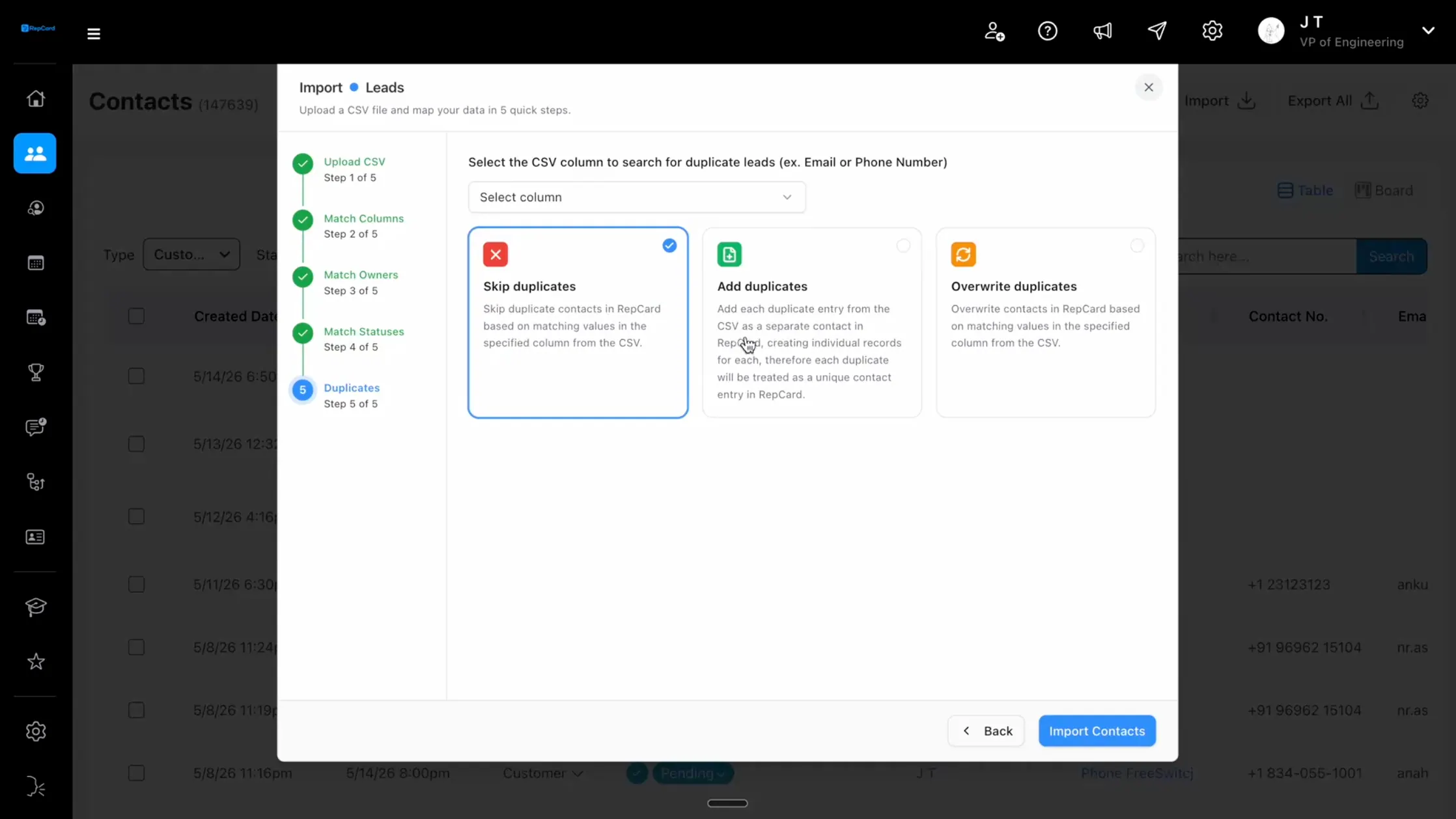
Task: Open the Customer type dropdown in last row
Action: tap(542, 773)
